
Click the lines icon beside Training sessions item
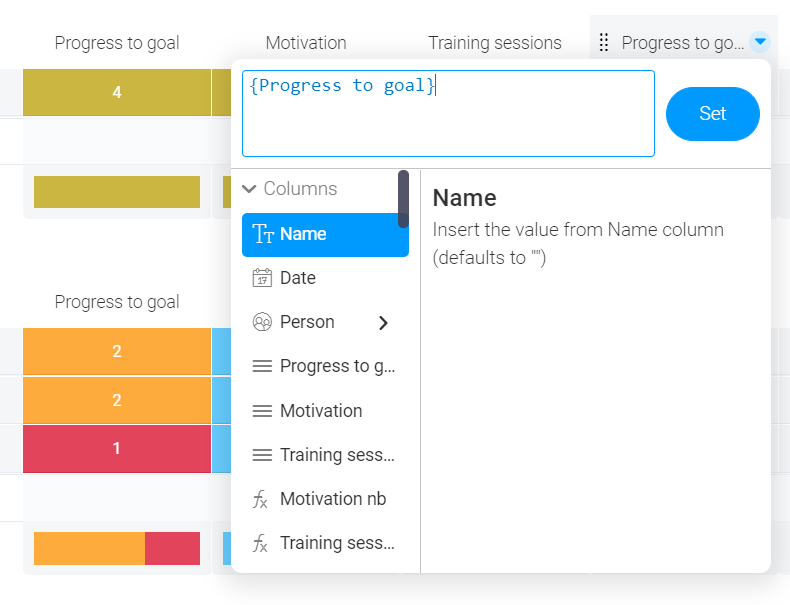(263, 455)
